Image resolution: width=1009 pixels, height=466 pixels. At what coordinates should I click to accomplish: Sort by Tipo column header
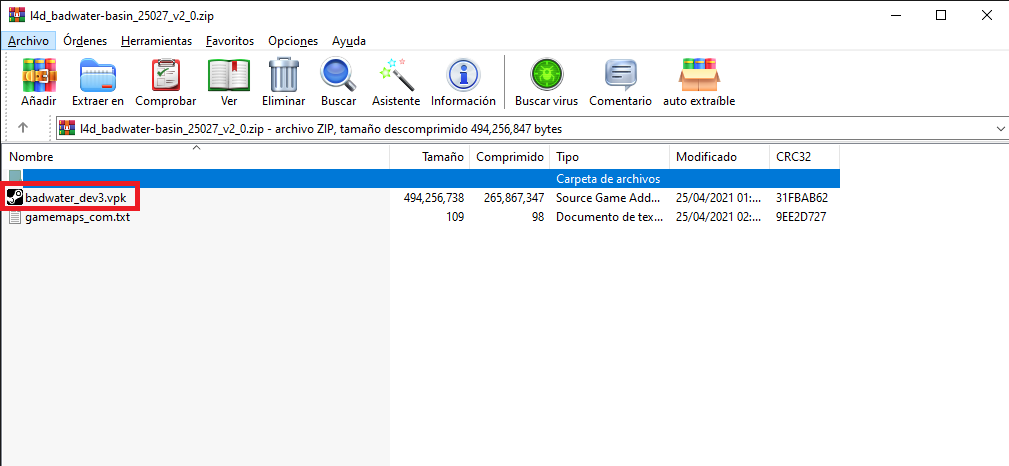[610, 156]
